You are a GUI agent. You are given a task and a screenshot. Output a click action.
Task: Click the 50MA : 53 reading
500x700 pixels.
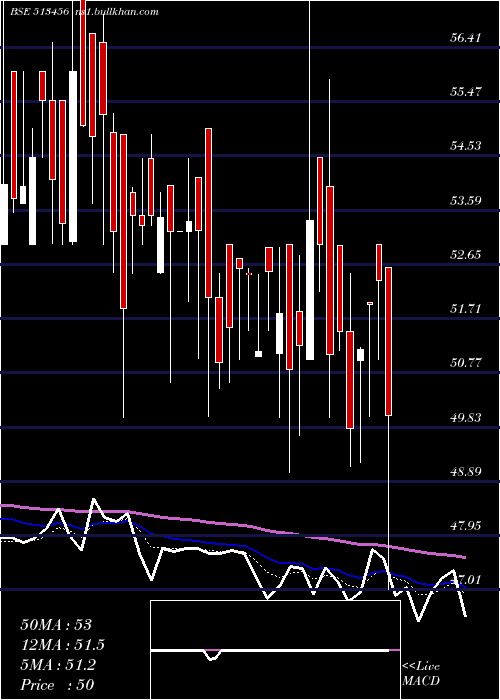(x=56, y=625)
